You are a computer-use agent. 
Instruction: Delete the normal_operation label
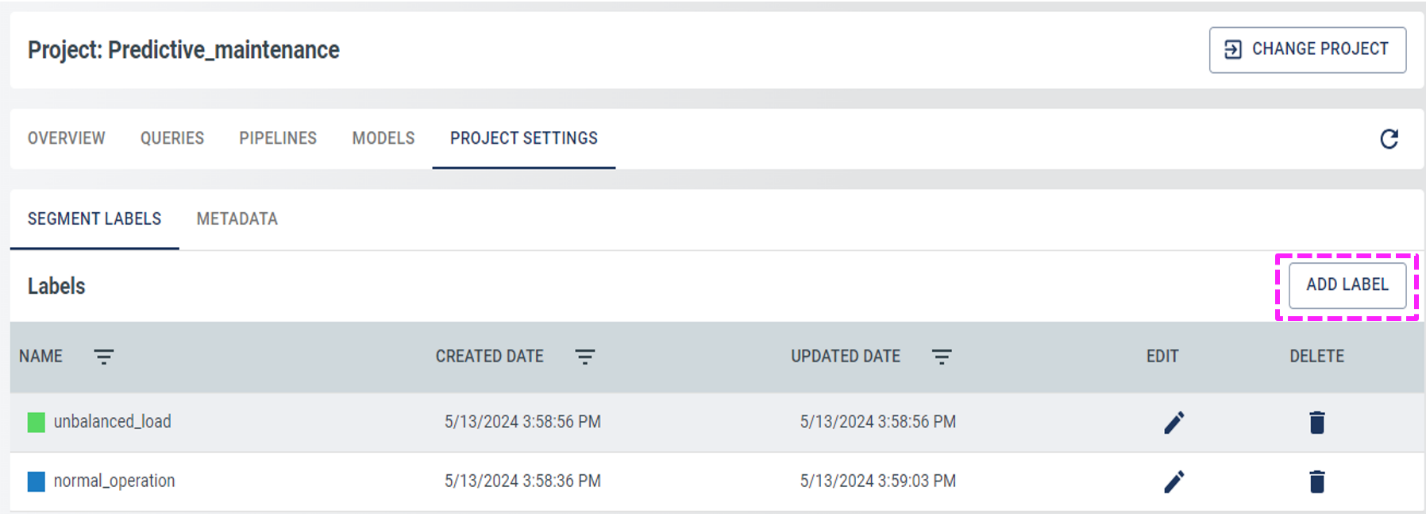(x=1317, y=482)
